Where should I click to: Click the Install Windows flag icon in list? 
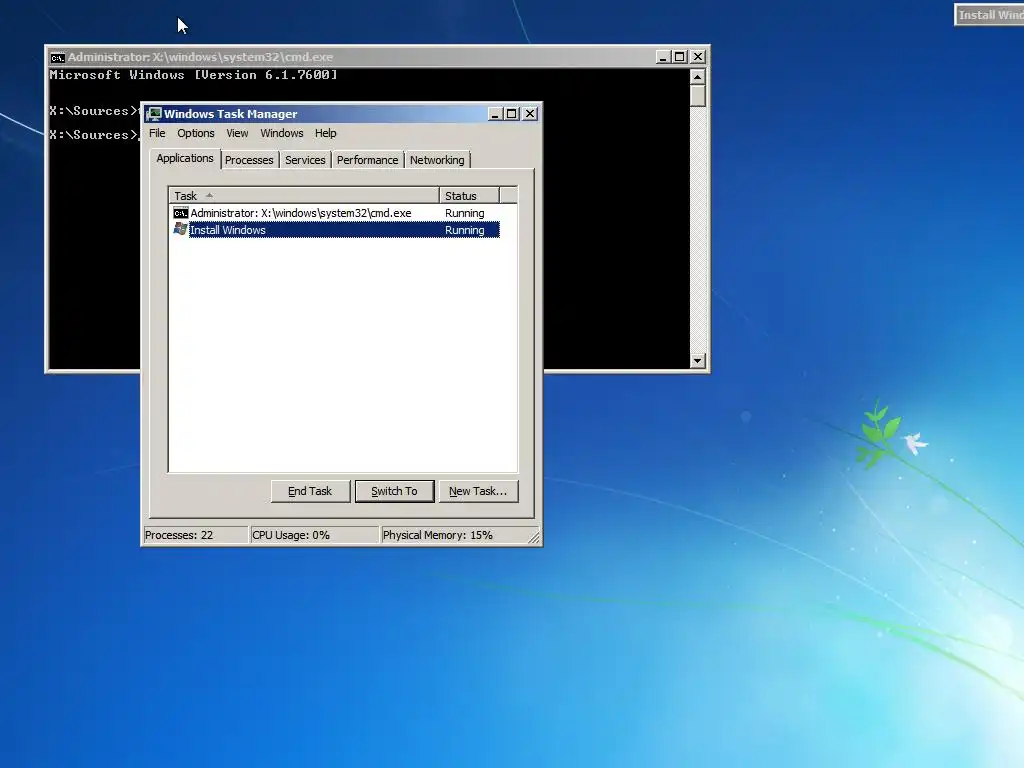[x=180, y=229]
